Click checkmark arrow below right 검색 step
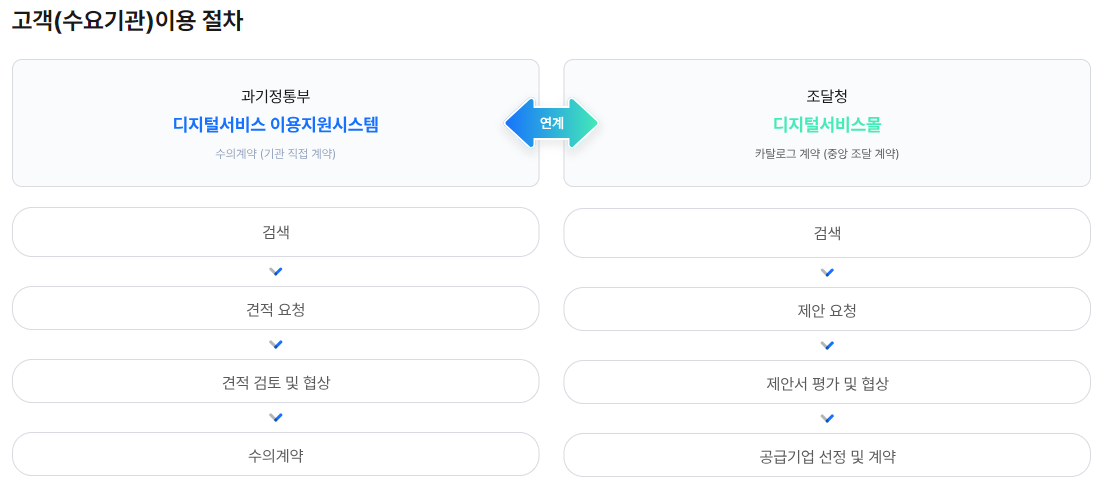The image size is (1103, 499). [827, 272]
